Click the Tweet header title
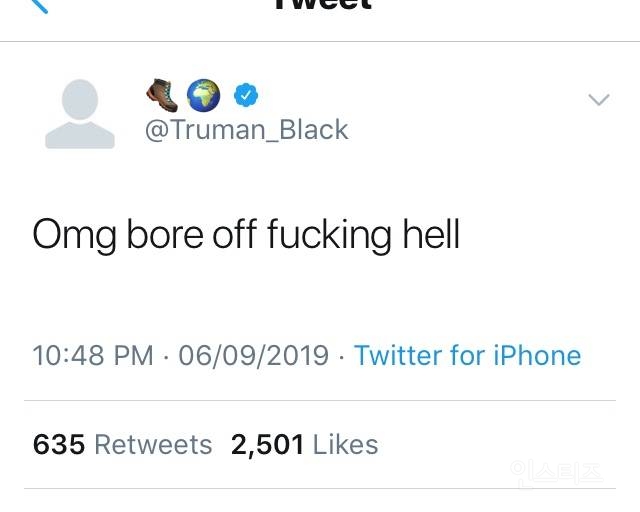 tap(321, 5)
